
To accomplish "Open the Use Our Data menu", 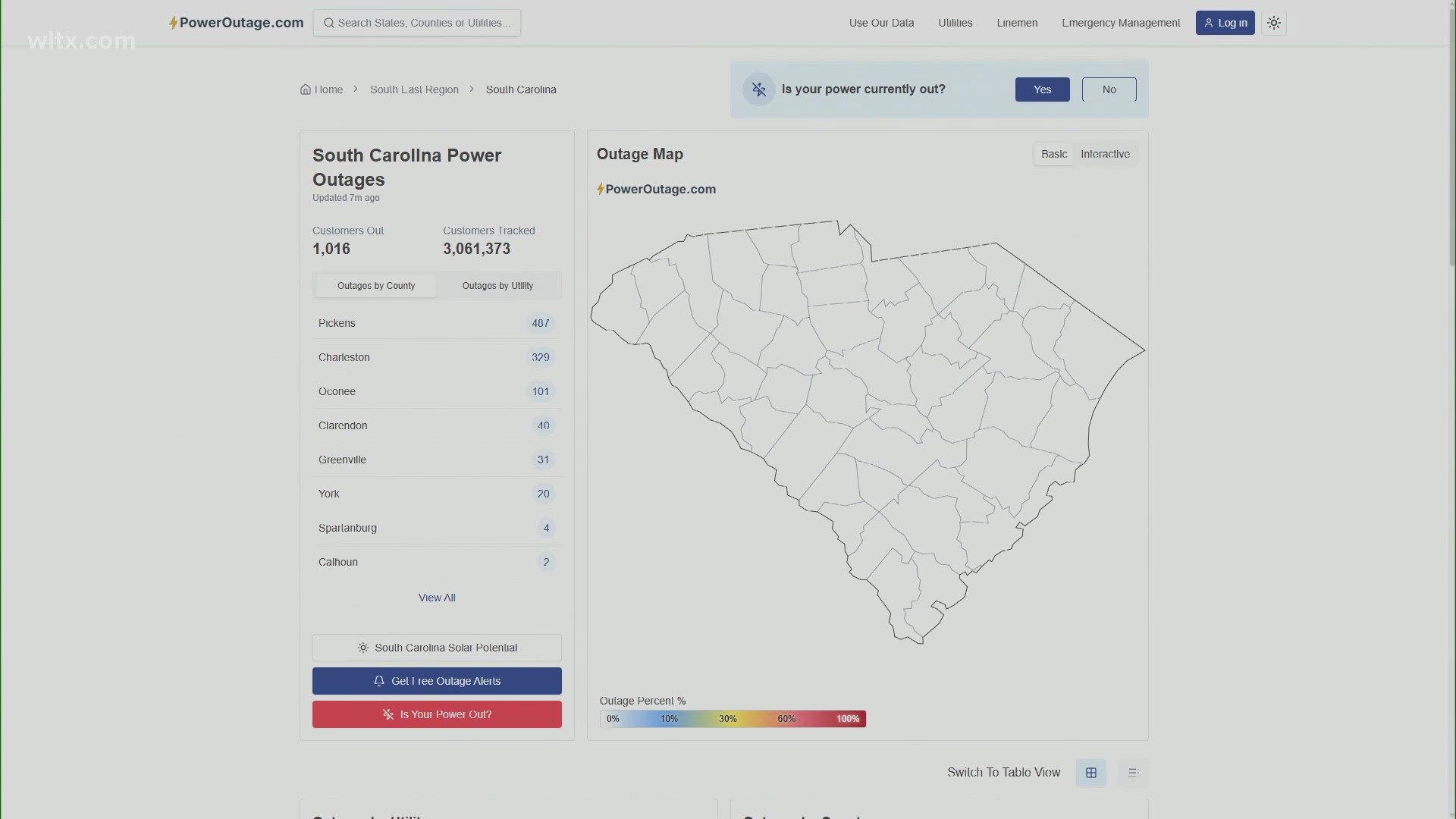I will click(x=881, y=23).
